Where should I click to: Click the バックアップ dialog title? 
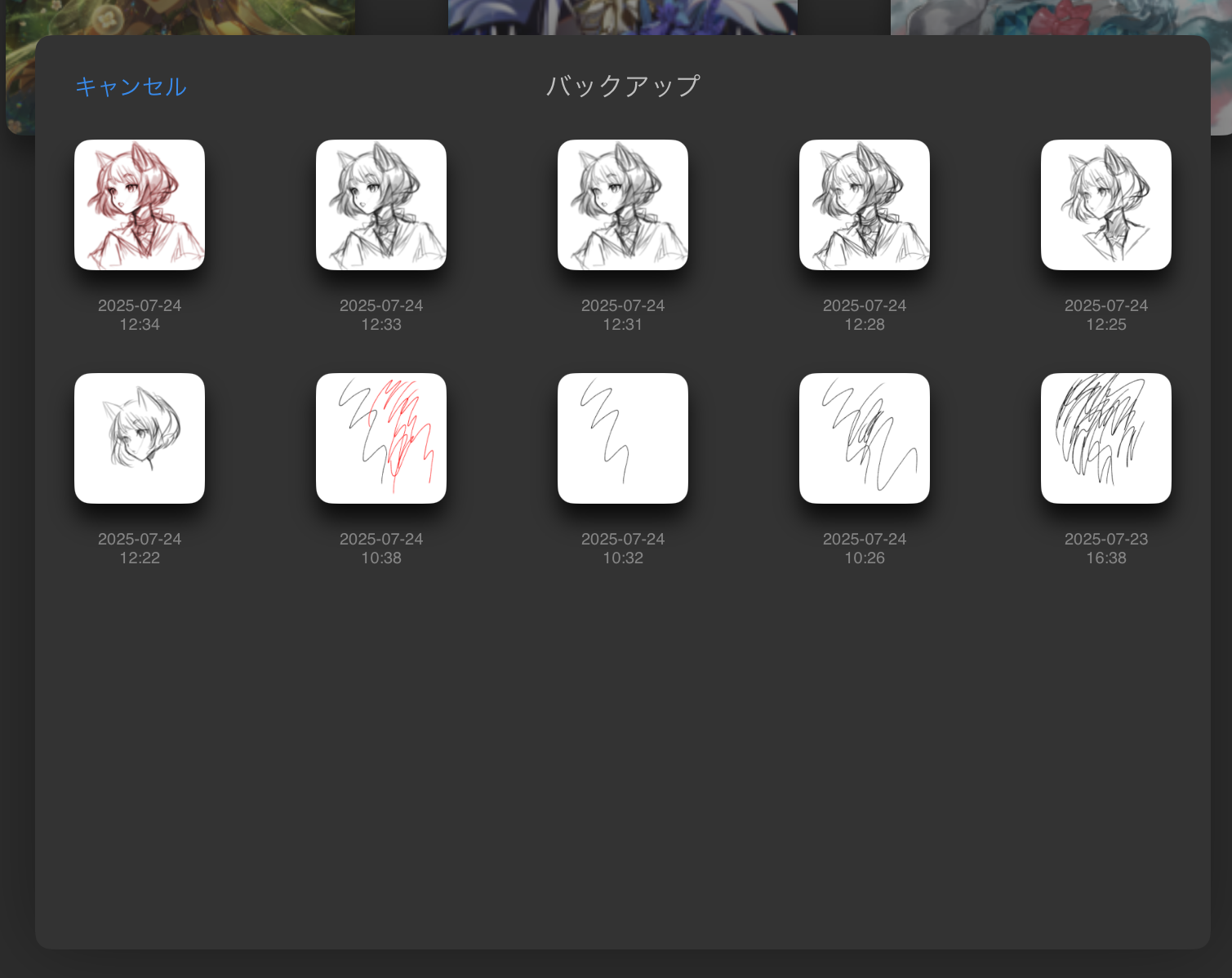coord(623,86)
